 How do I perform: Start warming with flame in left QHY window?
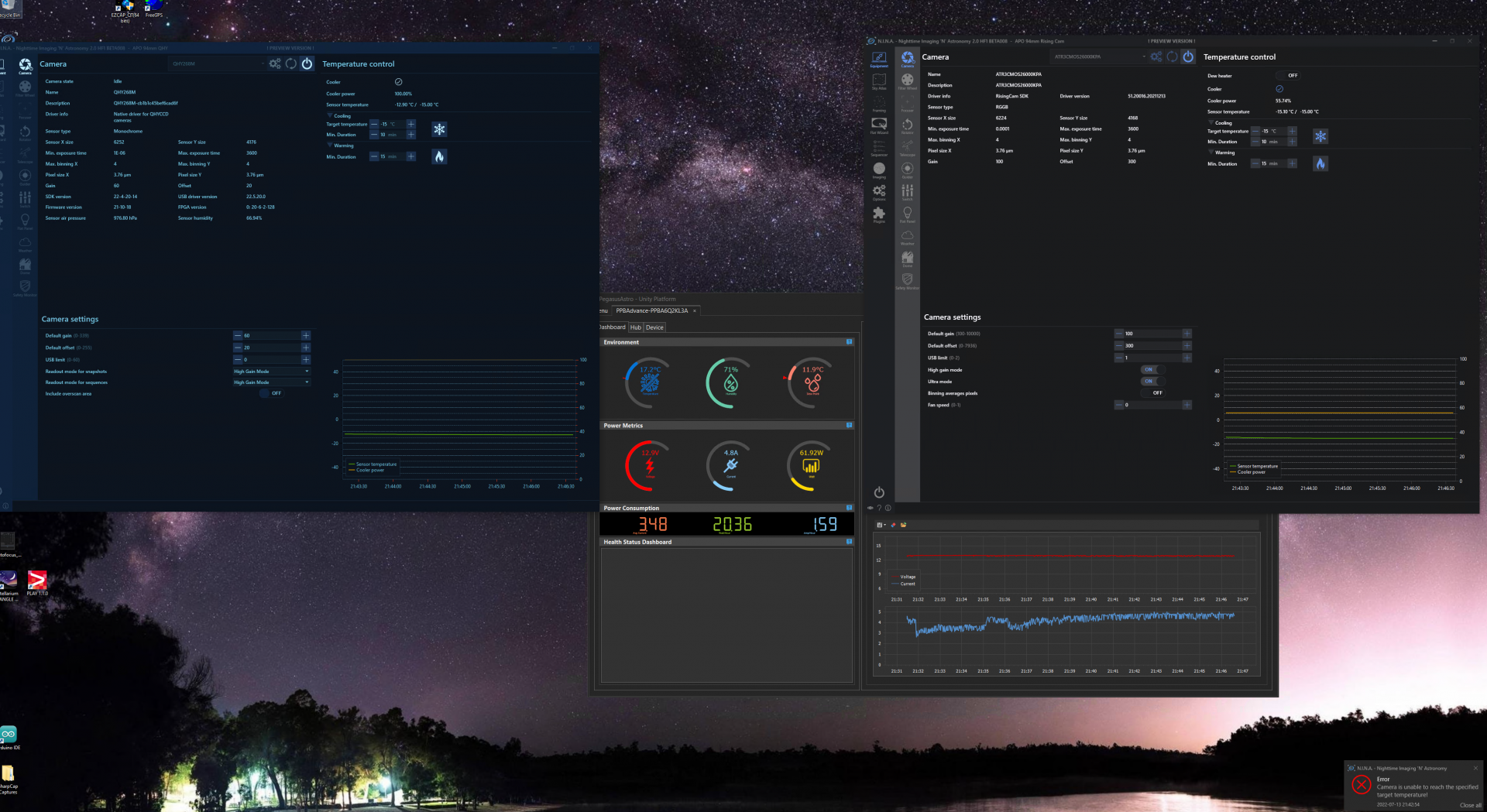coord(439,156)
